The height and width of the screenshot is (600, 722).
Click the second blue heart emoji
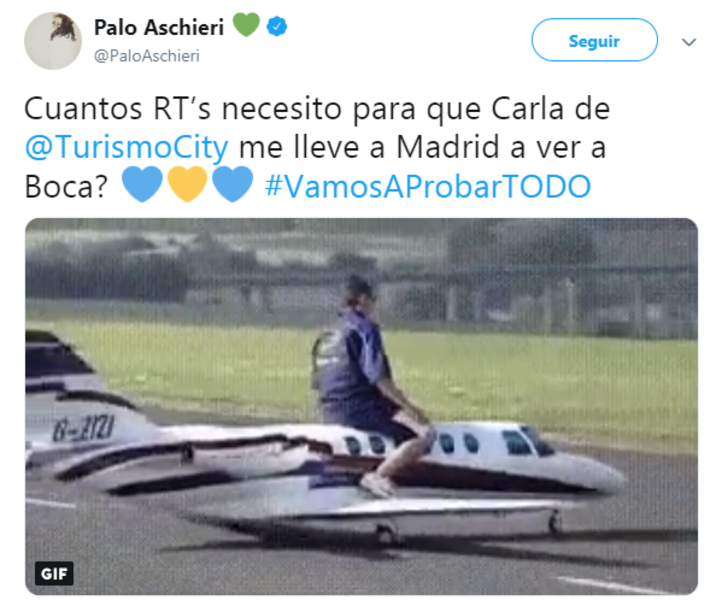(233, 184)
